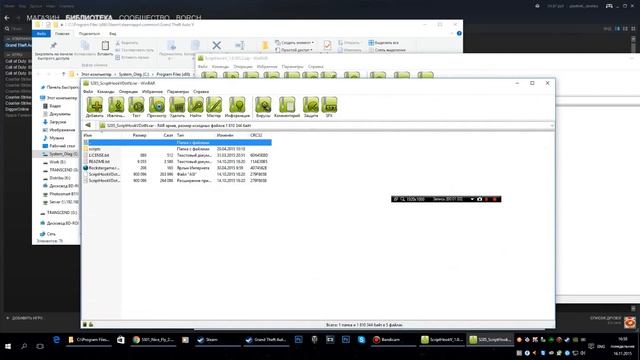Screen dimensions: 640x360
Task: Sort archive list by Тип column
Action: coord(180,135)
